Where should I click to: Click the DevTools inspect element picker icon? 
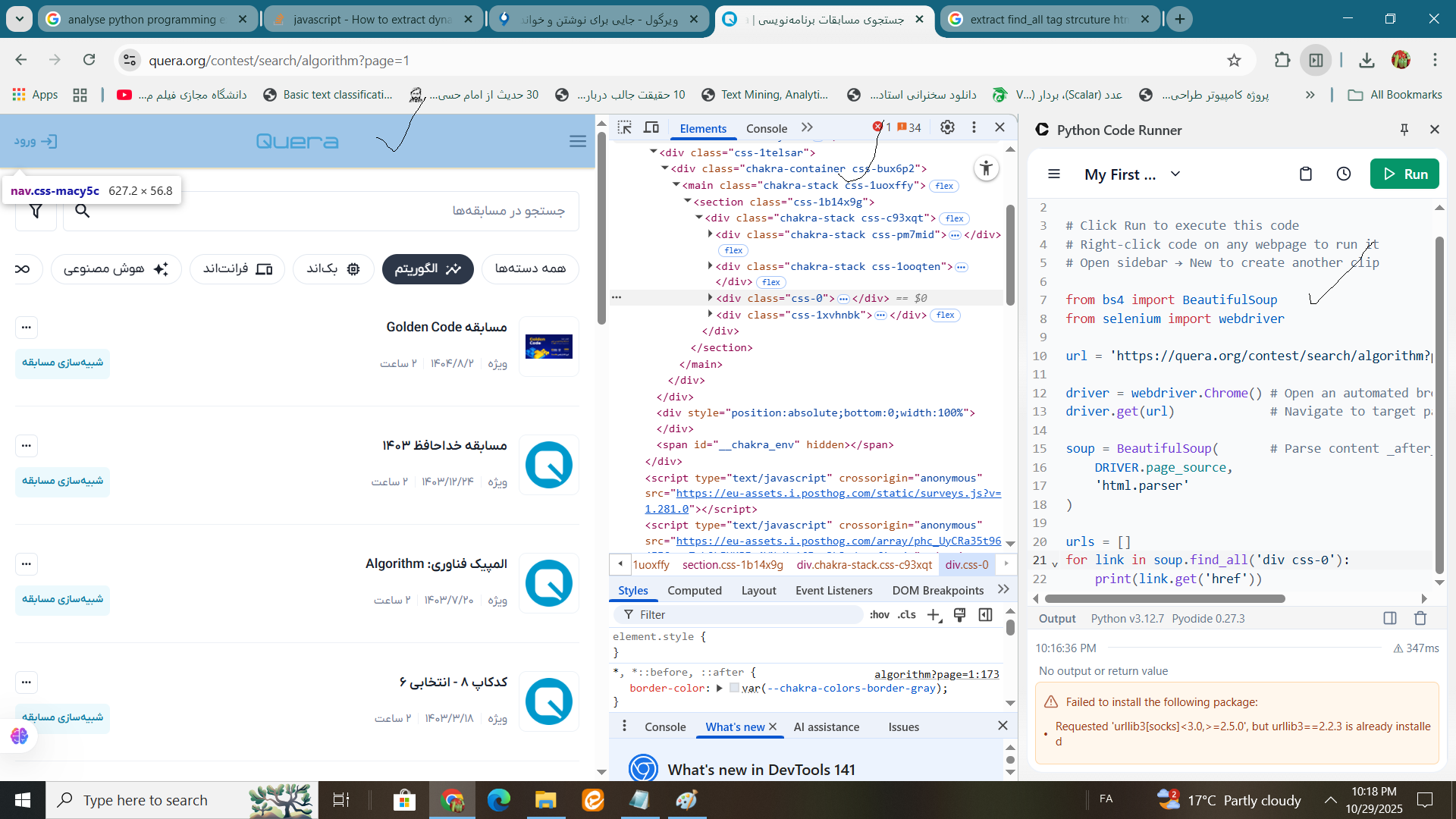pyautogui.click(x=624, y=127)
